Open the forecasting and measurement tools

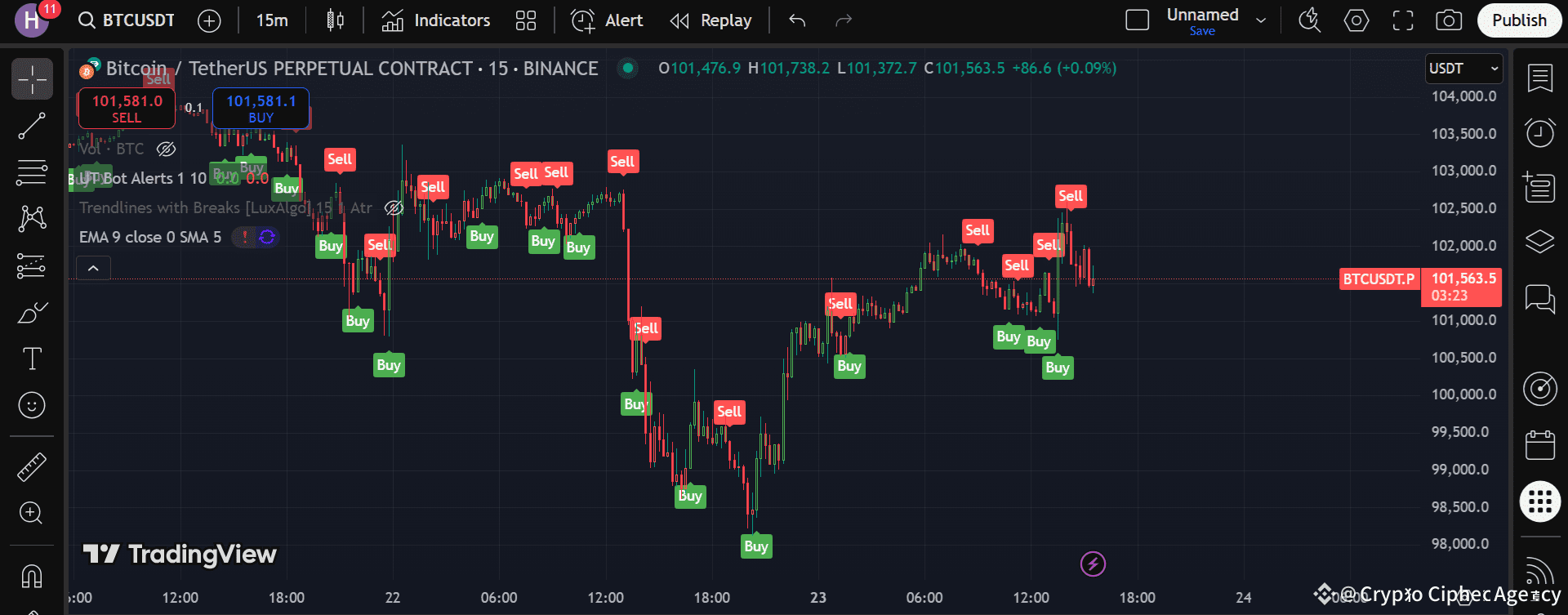coord(32,265)
